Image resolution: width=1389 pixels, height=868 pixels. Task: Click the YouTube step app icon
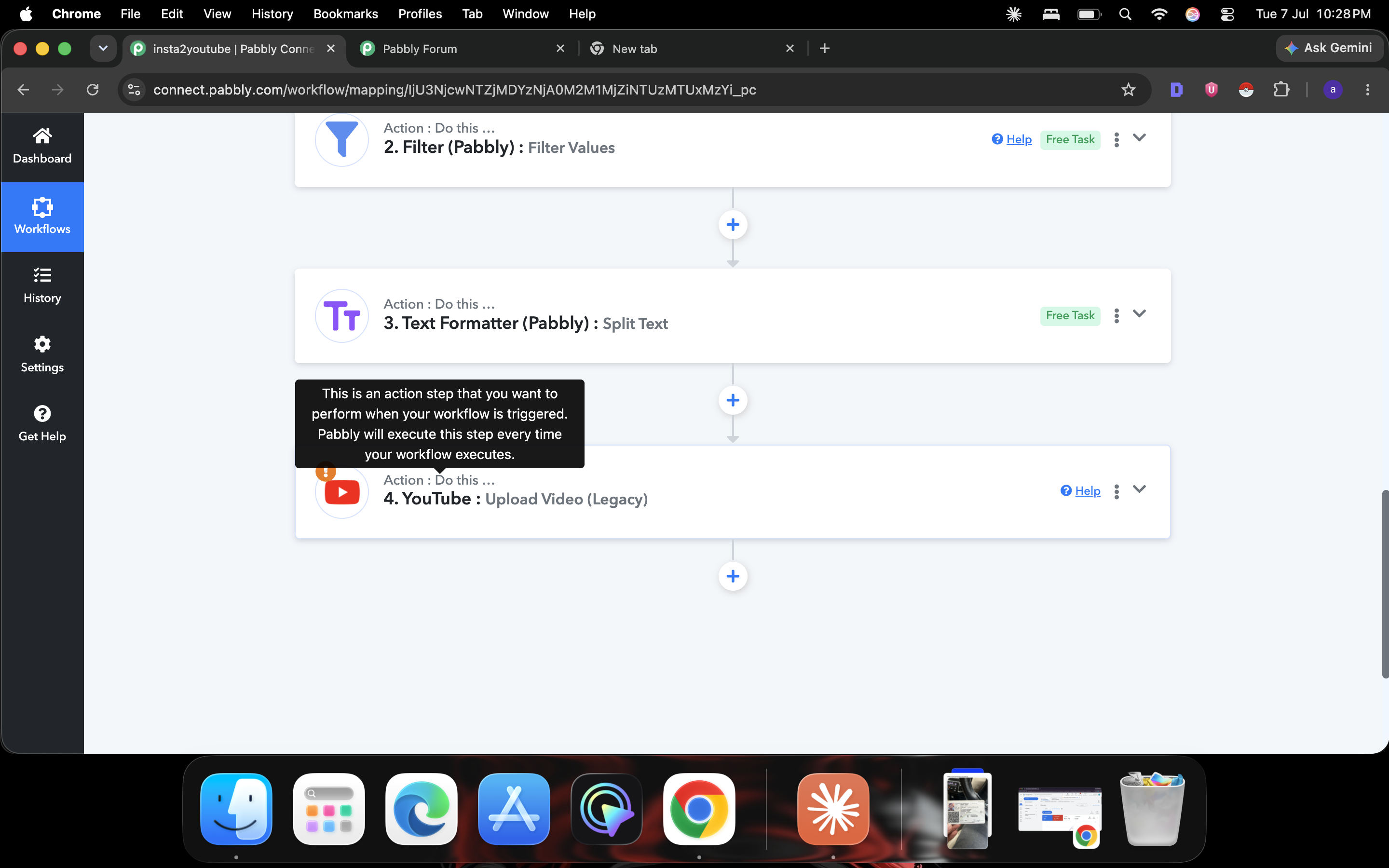coord(341,492)
